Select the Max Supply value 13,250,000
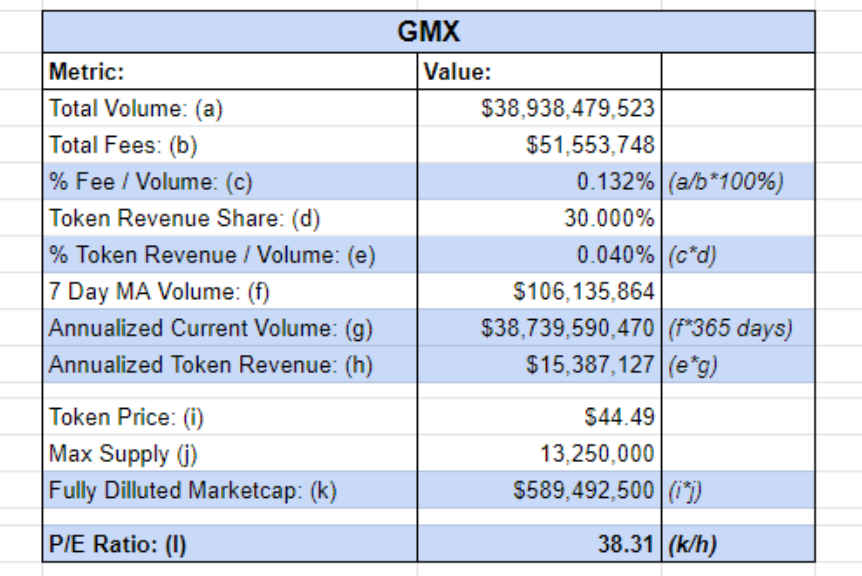This screenshot has width=862, height=576. 598,454
